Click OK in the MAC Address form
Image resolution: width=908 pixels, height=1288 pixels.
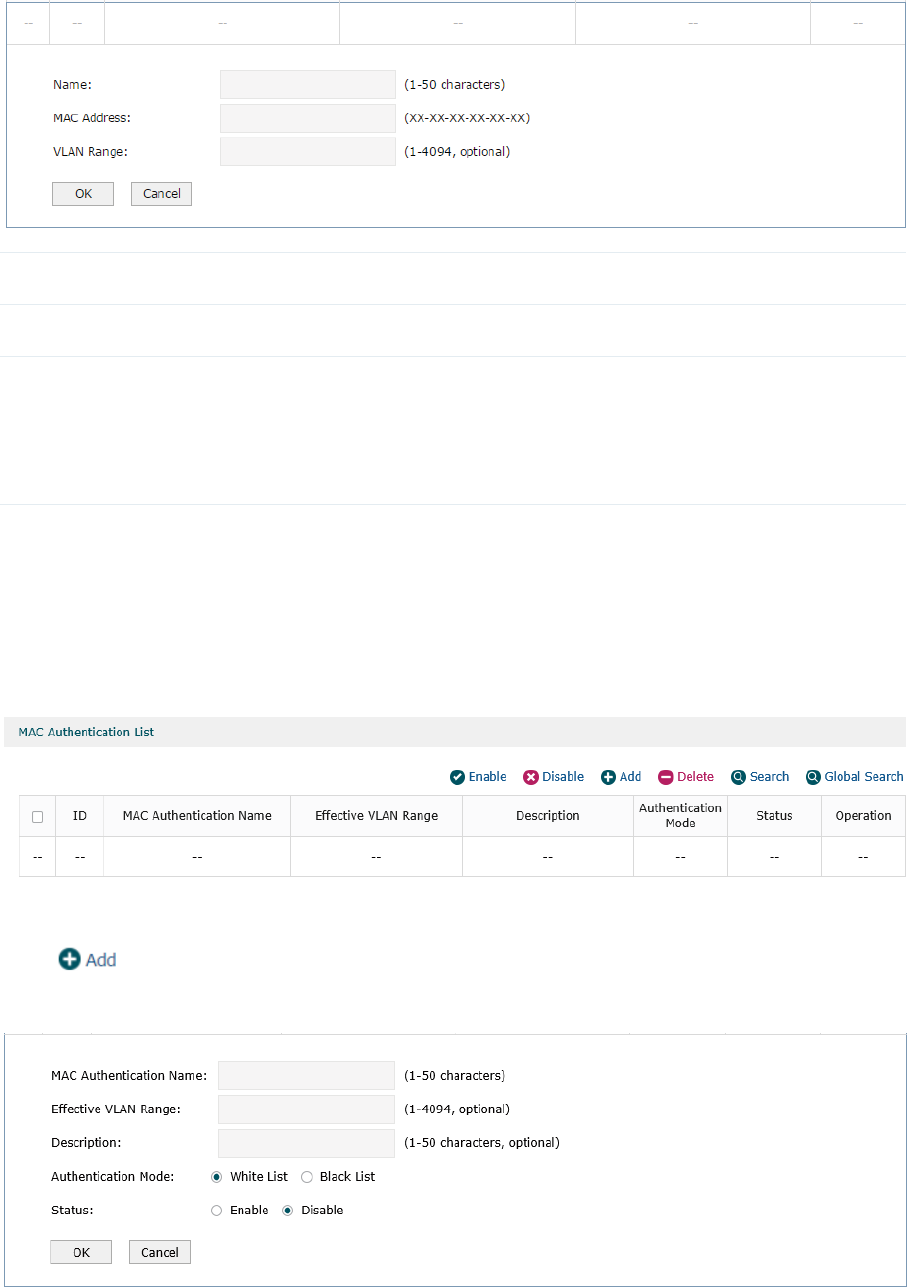click(x=83, y=194)
